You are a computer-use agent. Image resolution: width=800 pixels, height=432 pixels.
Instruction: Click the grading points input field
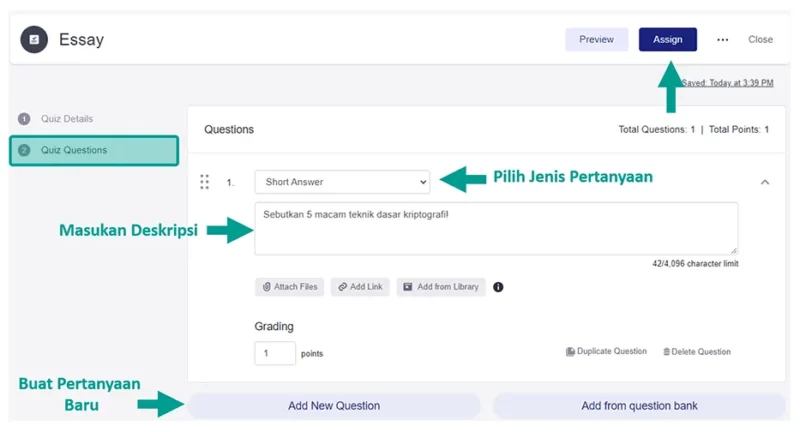(275, 353)
